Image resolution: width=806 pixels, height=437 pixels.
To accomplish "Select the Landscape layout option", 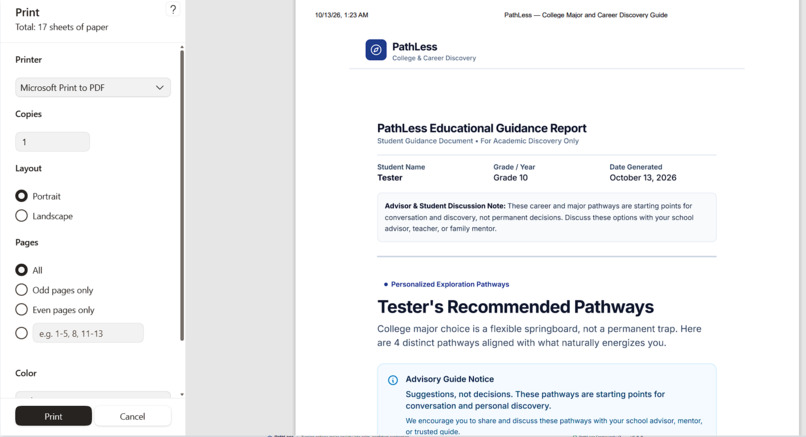I will click(x=21, y=216).
